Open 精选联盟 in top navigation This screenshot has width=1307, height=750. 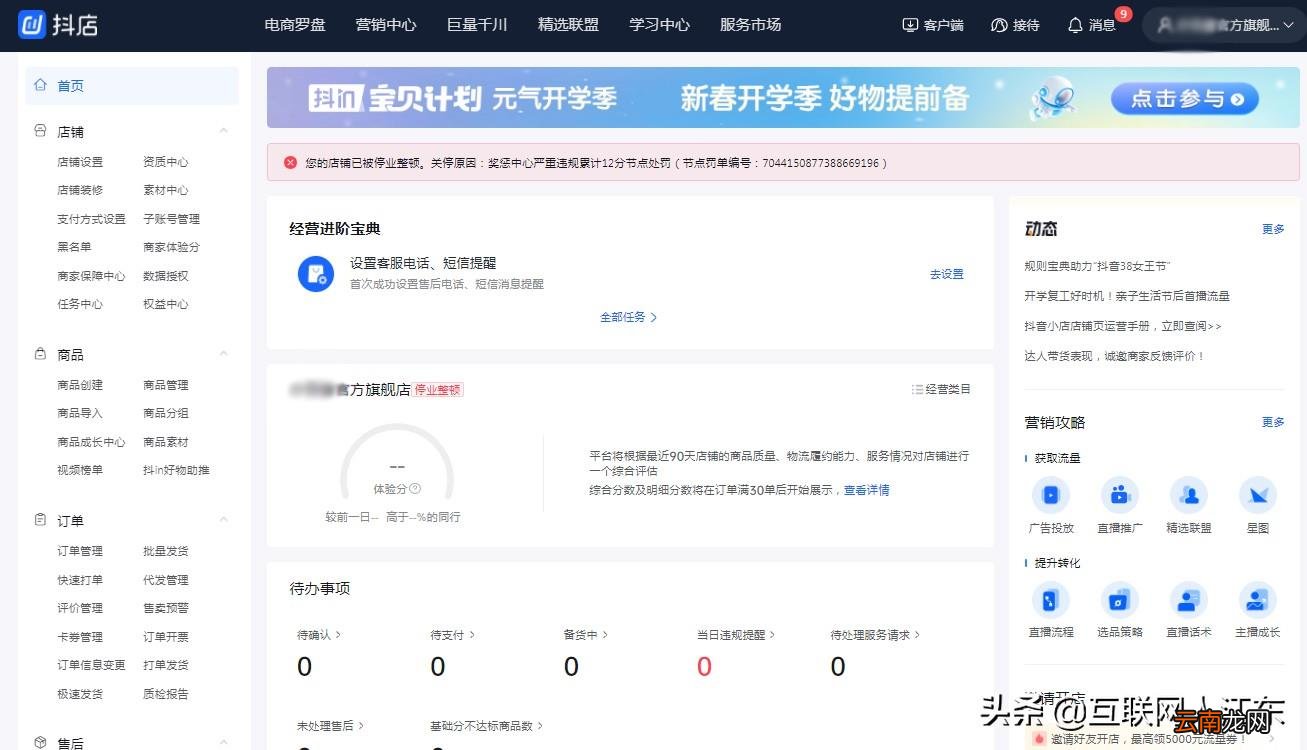coord(568,25)
